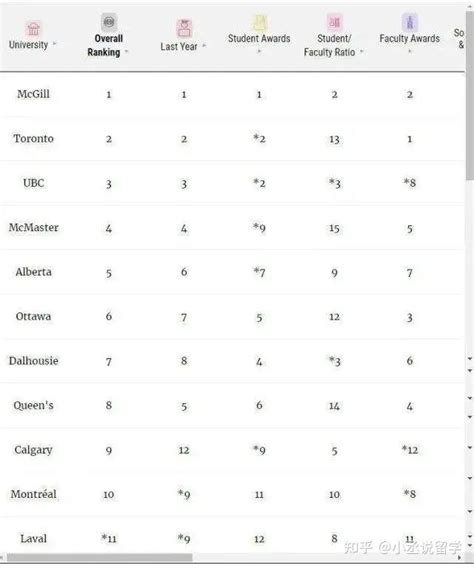Screen dimensions: 474x568
Task: Click the Montréal university name
Action: tap(33, 494)
